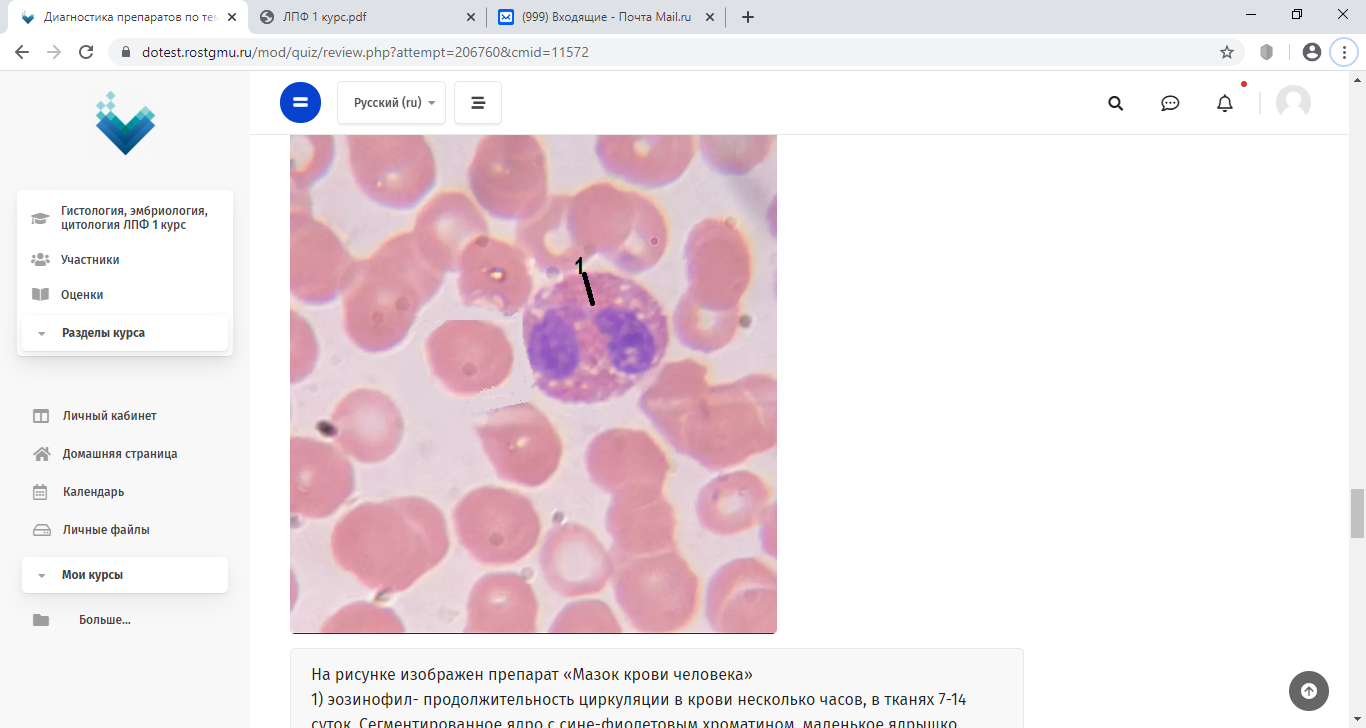Click the blood smear microscope image

point(533,384)
